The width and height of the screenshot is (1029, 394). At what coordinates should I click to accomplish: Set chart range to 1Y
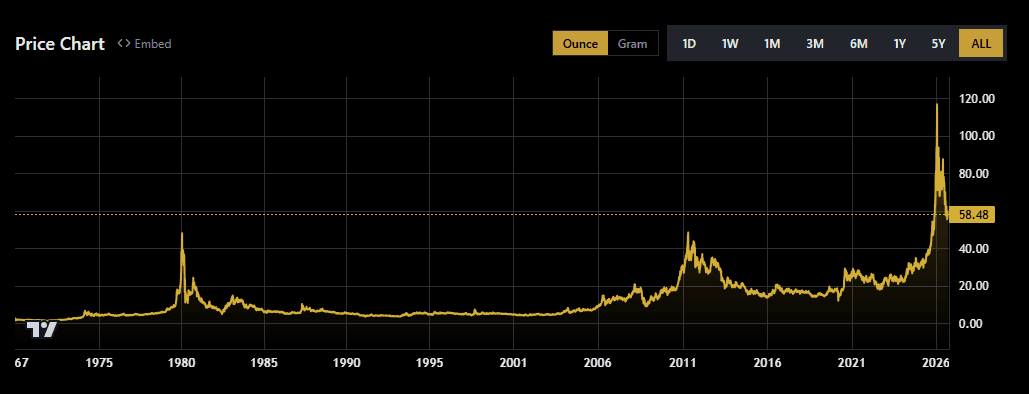point(899,44)
